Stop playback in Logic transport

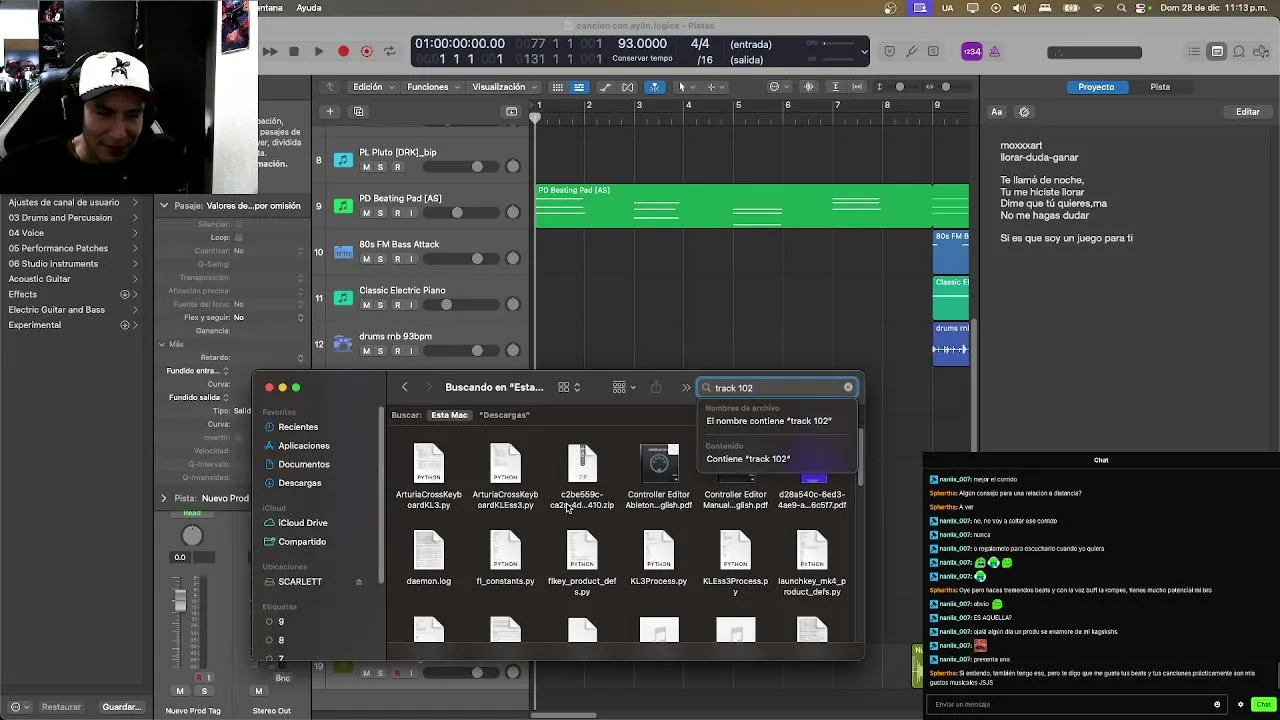294,51
